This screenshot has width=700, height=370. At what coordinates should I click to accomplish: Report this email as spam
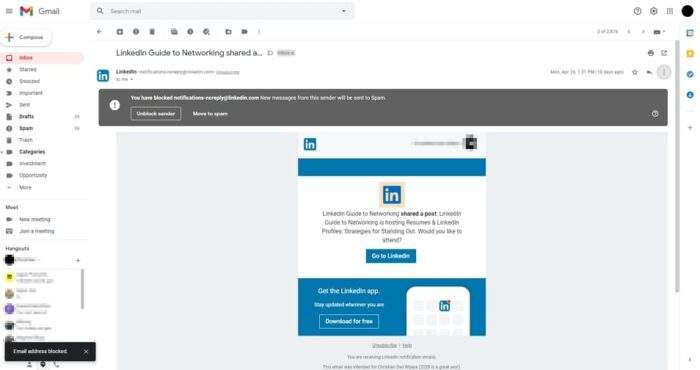click(136, 32)
